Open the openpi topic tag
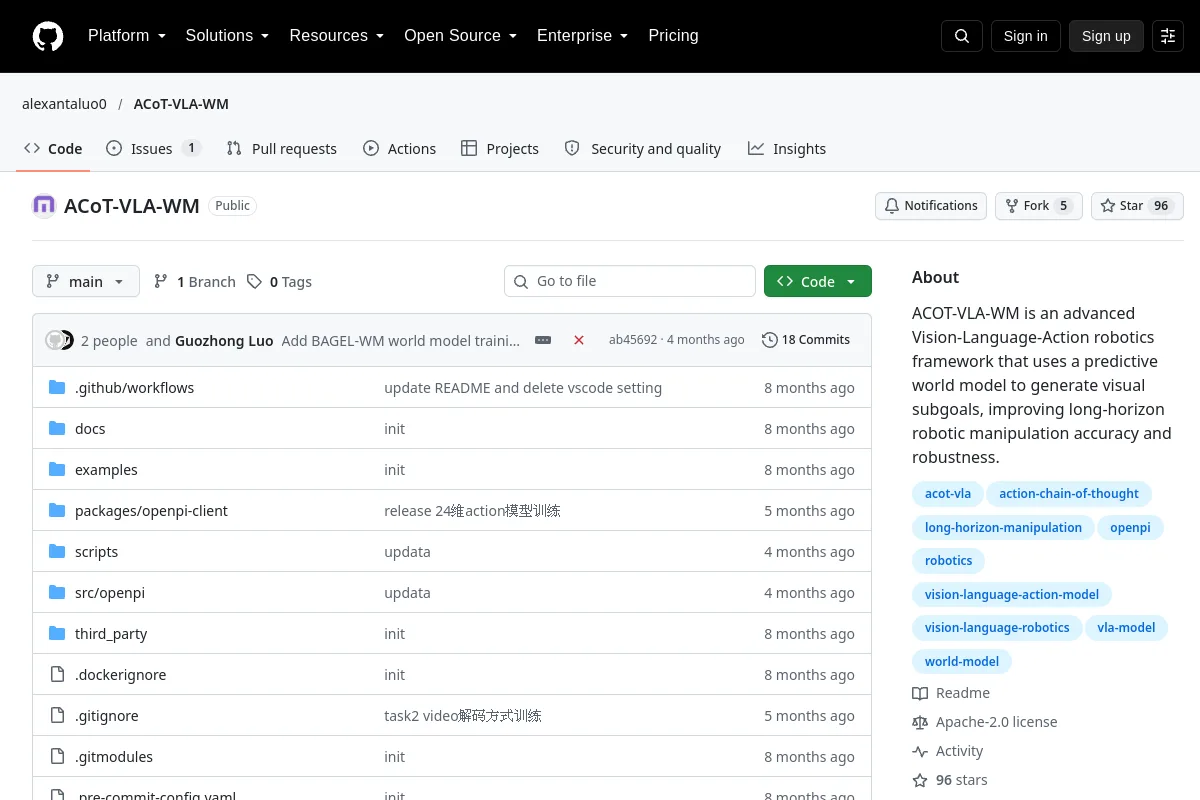The height and width of the screenshot is (800, 1200). coord(1130,528)
